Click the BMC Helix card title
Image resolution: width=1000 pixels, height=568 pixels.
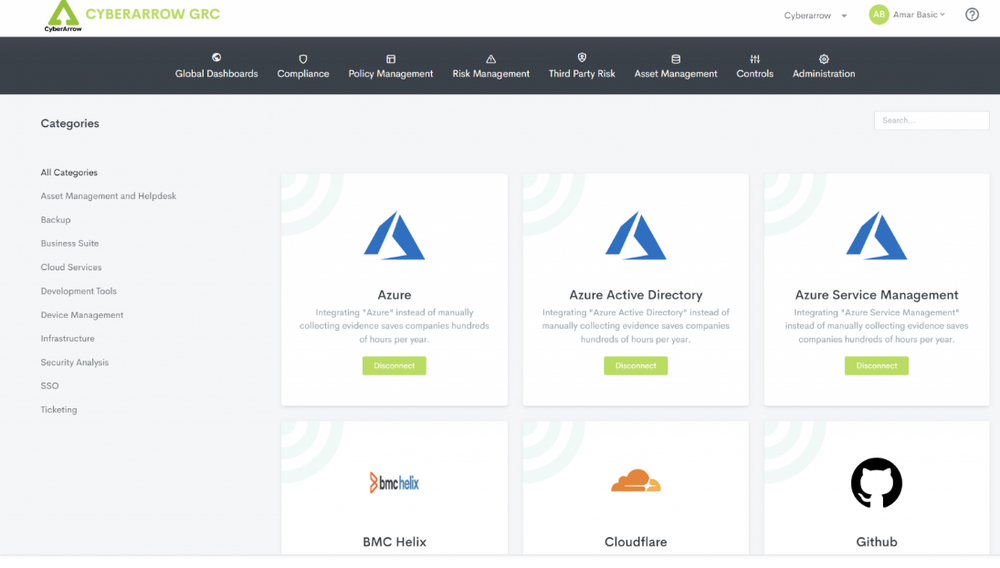[394, 542]
